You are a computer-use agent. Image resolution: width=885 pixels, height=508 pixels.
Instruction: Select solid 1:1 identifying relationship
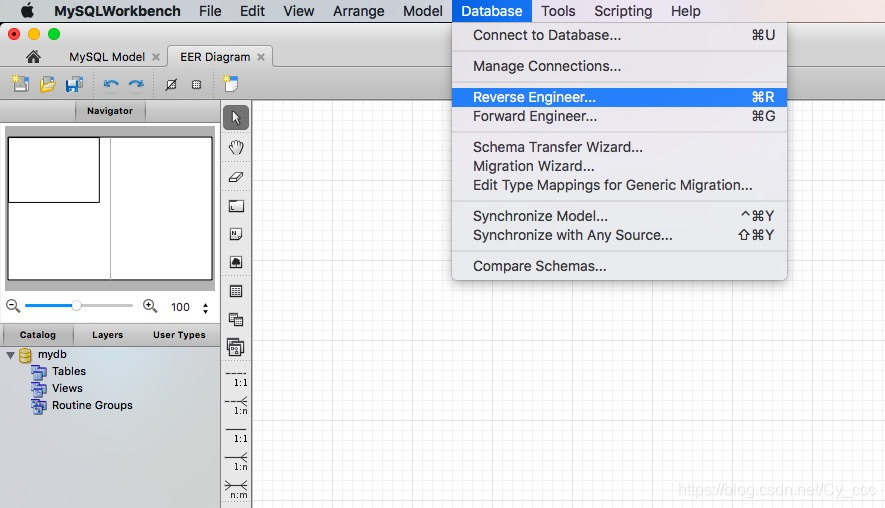click(236, 435)
